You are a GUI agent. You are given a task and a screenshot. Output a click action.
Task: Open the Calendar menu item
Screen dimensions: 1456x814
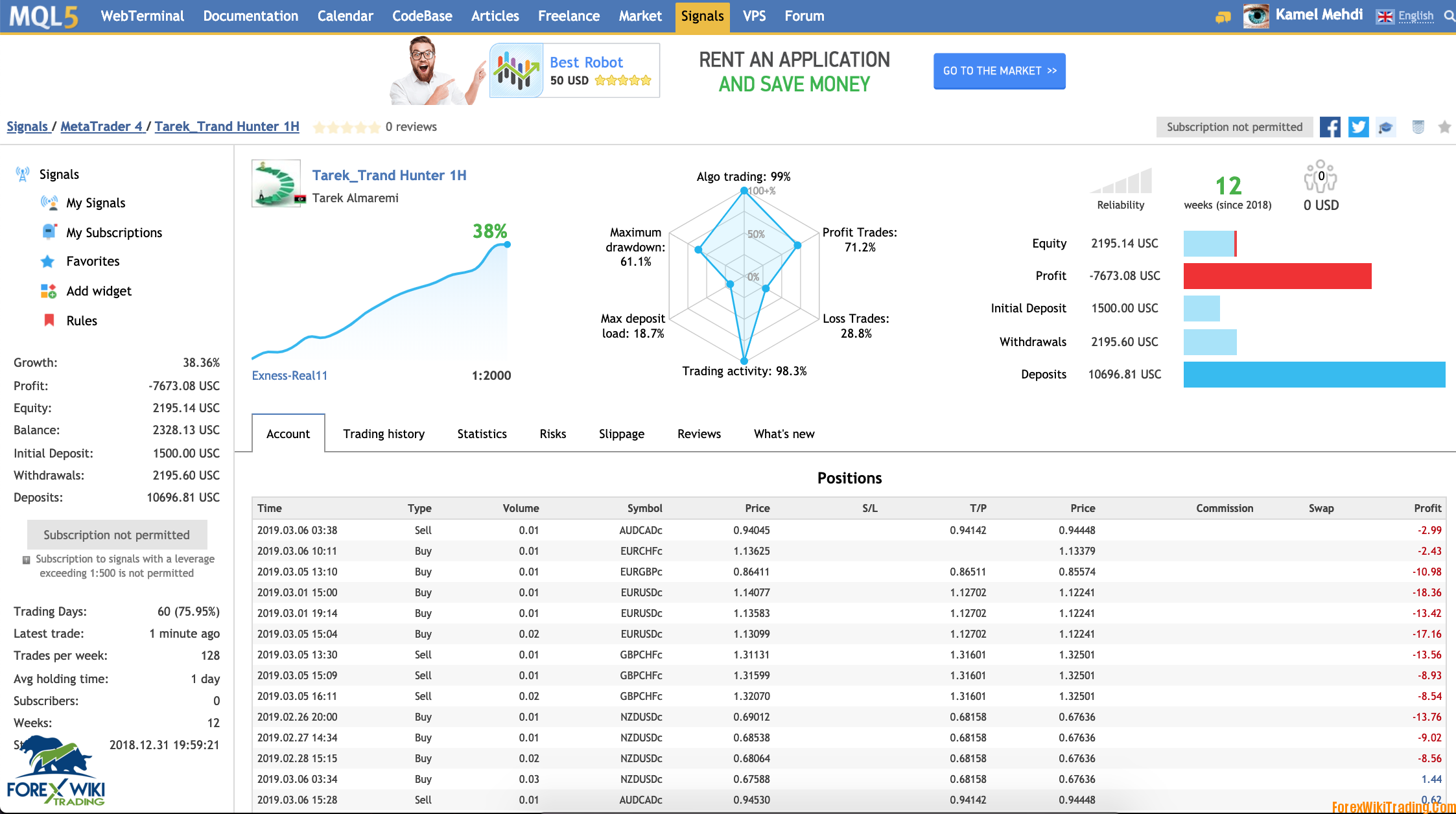(x=346, y=16)
